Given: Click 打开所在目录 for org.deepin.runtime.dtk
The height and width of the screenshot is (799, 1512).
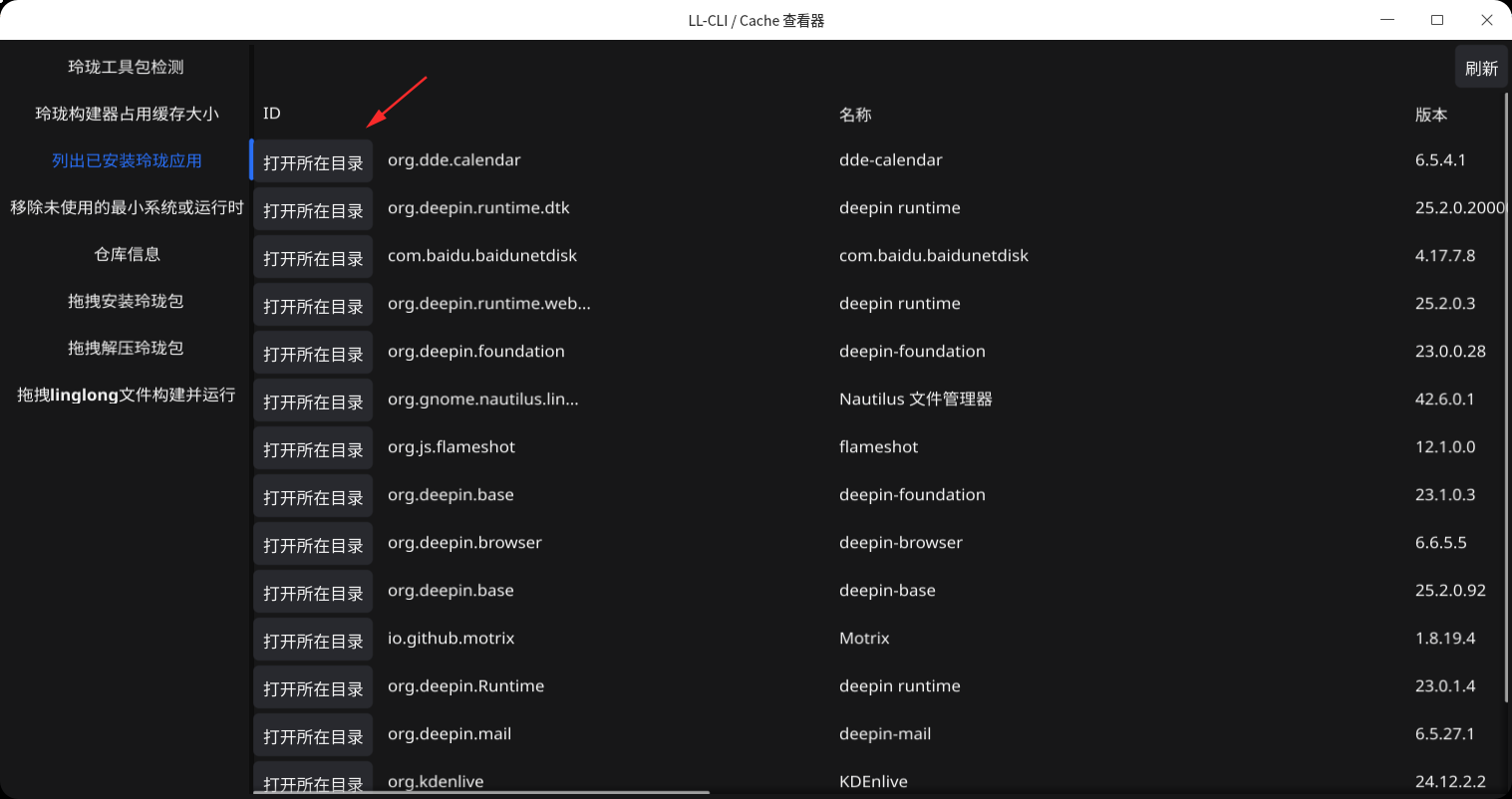Looking at the screenshot, I should (313, 209).
